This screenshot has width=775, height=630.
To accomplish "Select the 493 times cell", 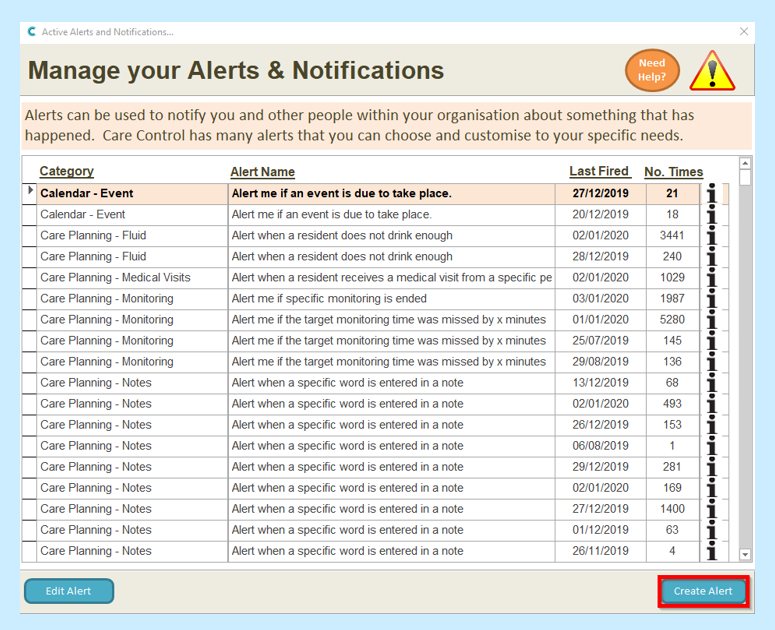I will [x=673, y=404].
